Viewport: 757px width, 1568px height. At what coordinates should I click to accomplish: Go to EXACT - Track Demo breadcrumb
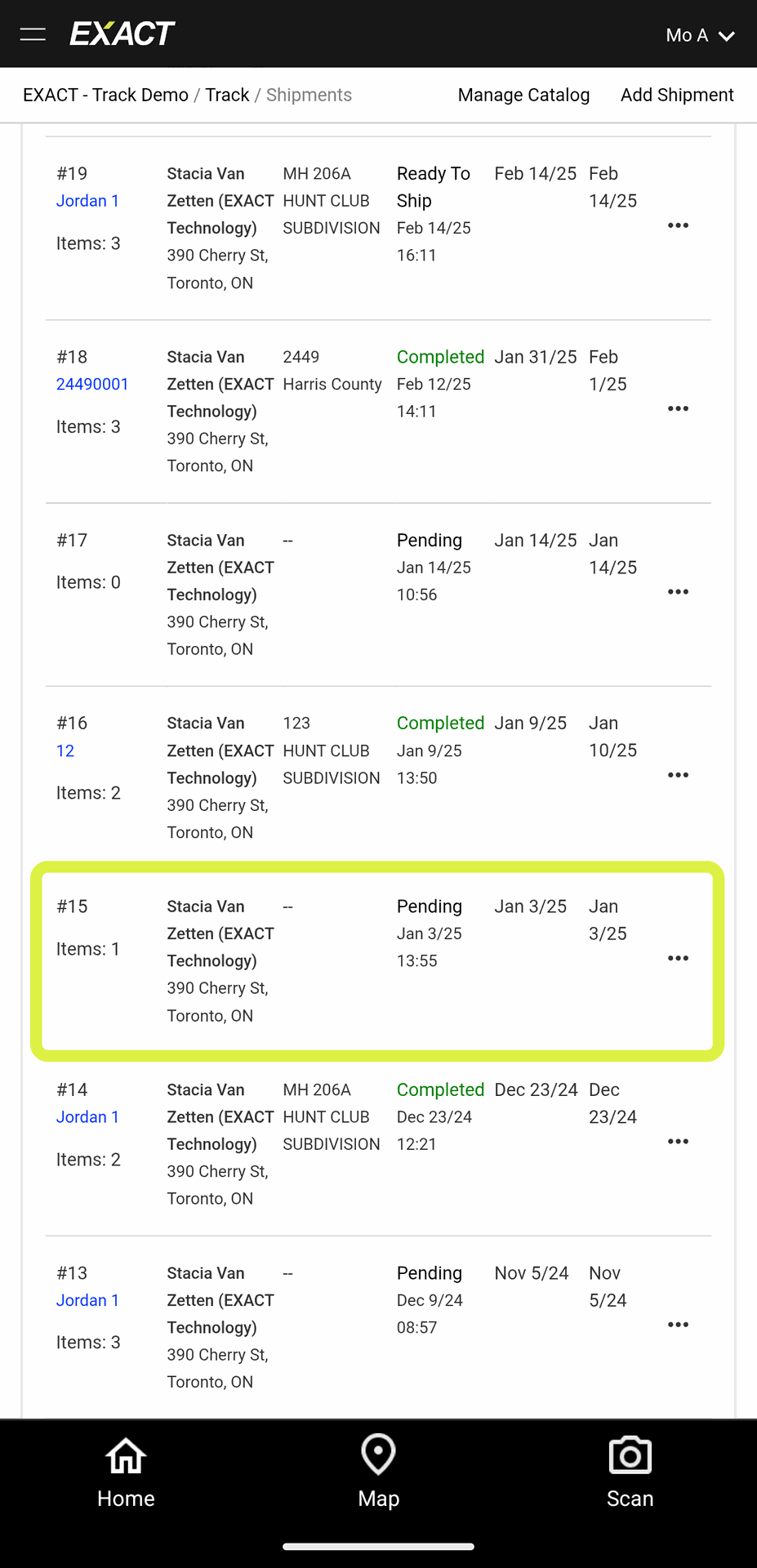[x=105, y=95]
